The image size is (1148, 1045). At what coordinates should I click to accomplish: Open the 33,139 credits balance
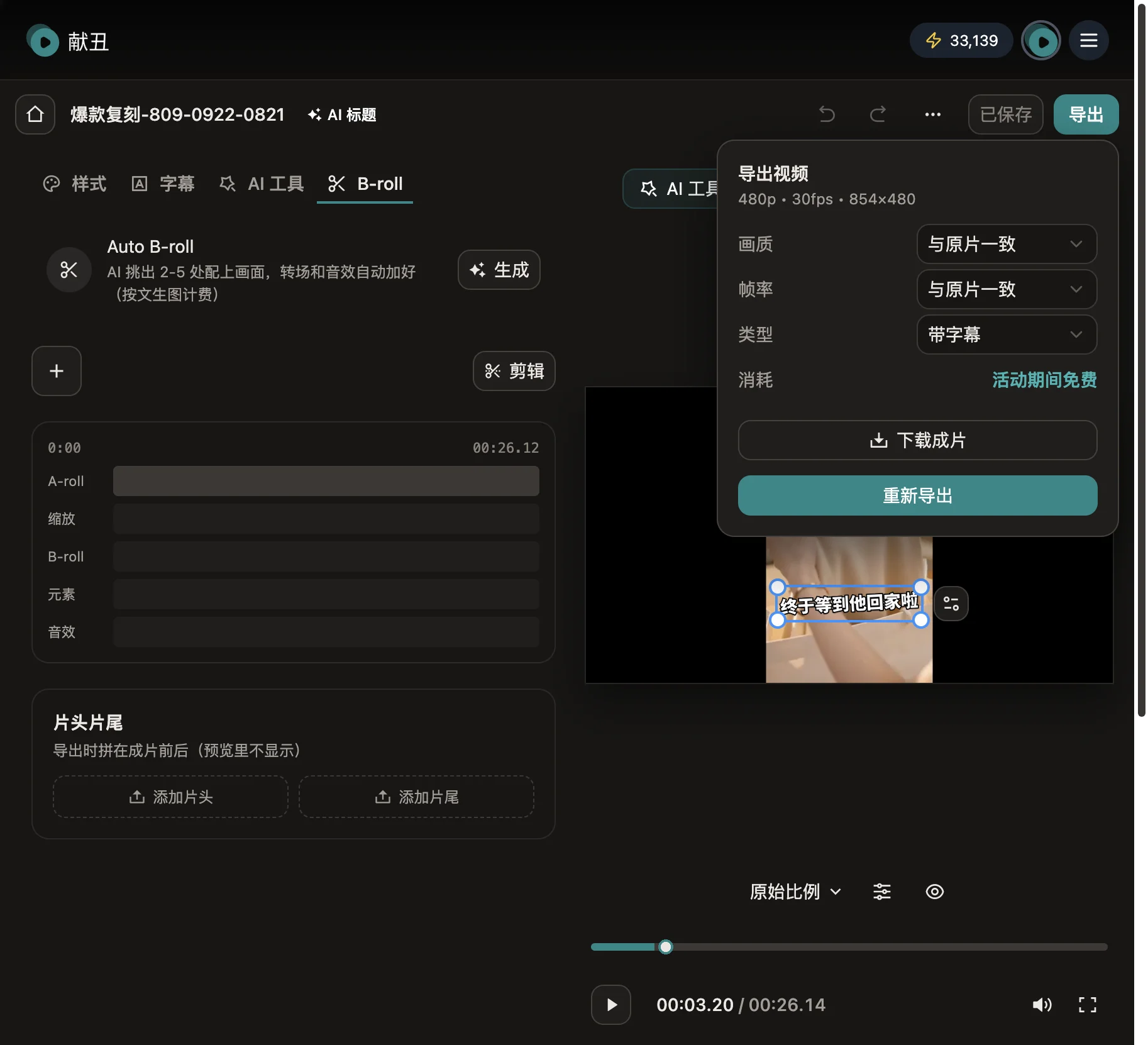961,41
